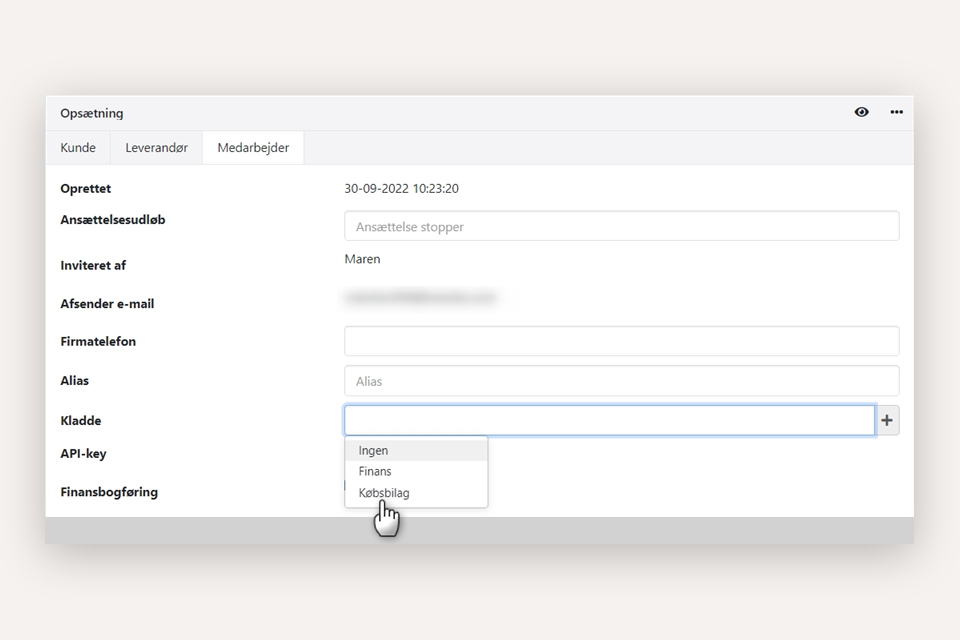Open the three-dot more options menu
Viewport: 960px width, 640px height.
tap(896, 112)
